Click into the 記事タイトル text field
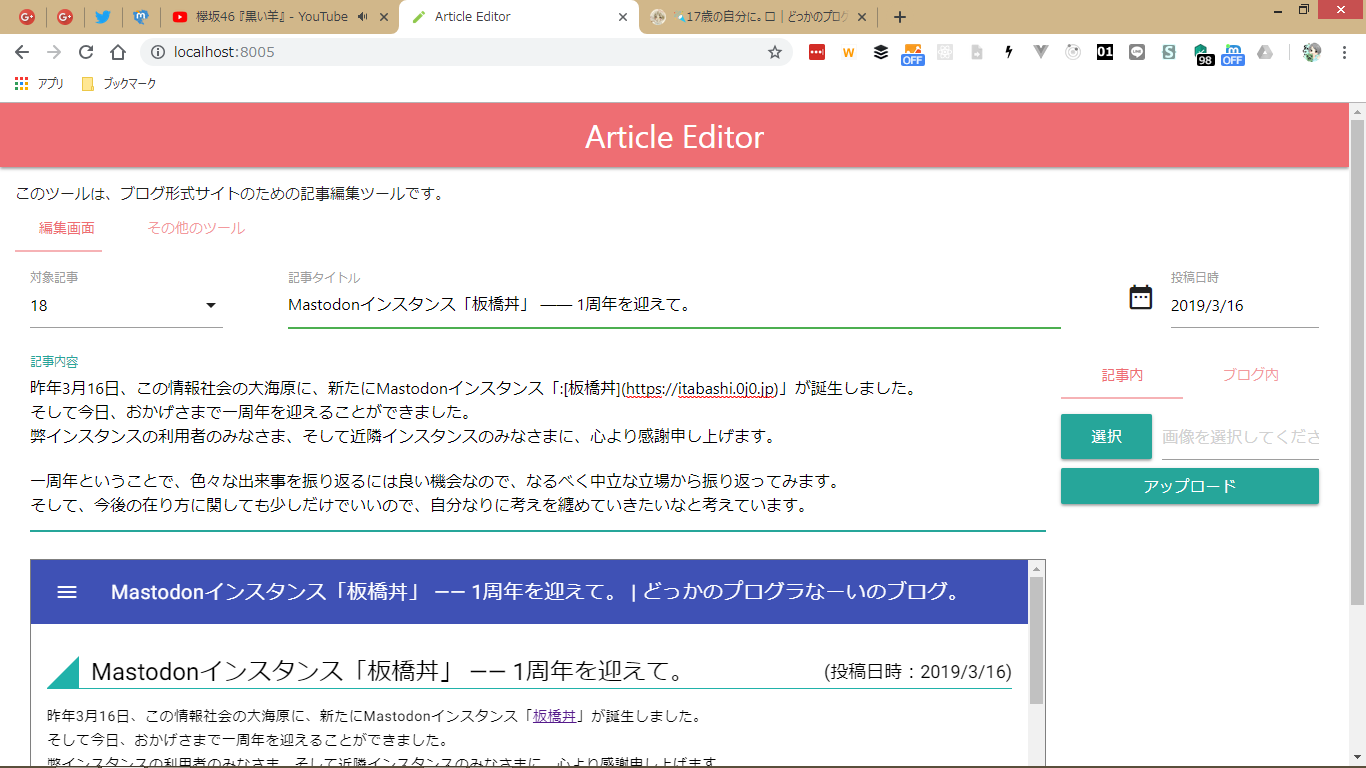1366x768 pixels. (x=673, y=306)
